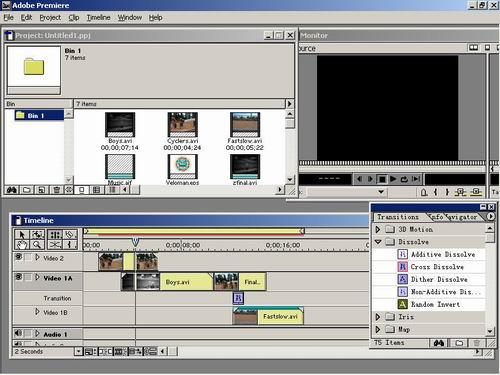Toggle eye visibility for Video 1A track

click(x=18, y=277)
